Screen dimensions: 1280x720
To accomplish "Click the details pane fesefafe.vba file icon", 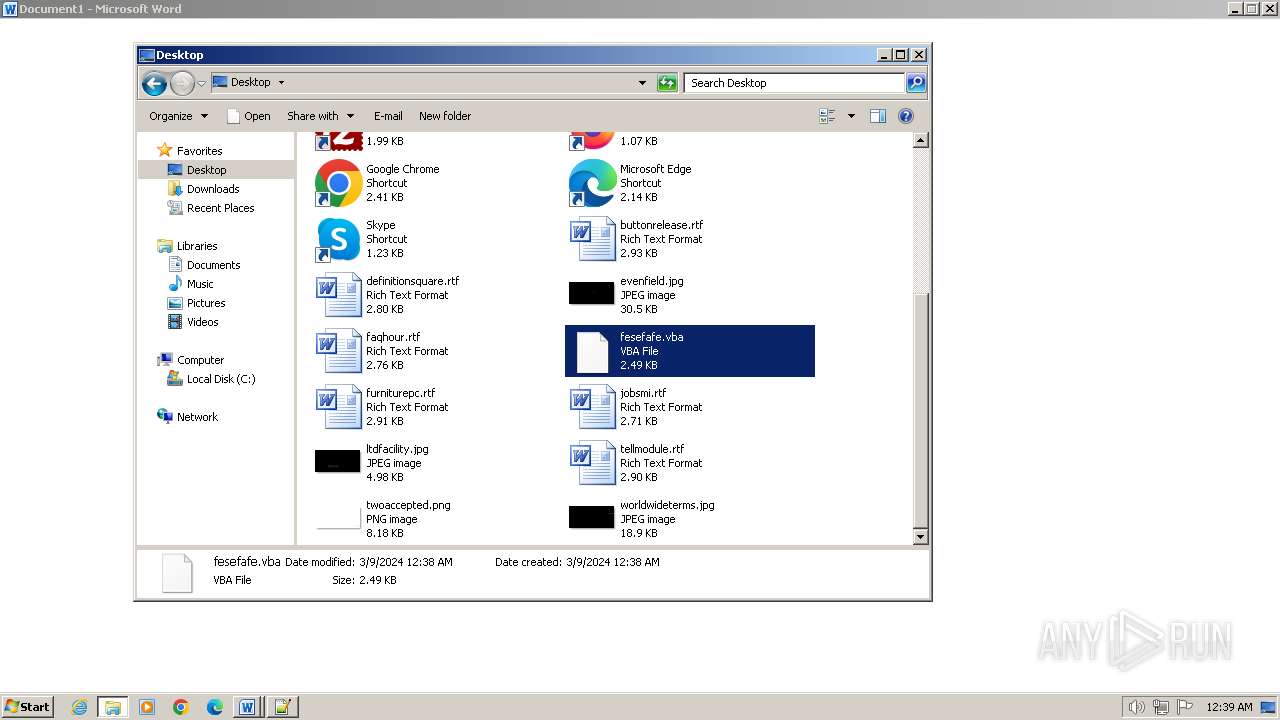I will (177, 573).
